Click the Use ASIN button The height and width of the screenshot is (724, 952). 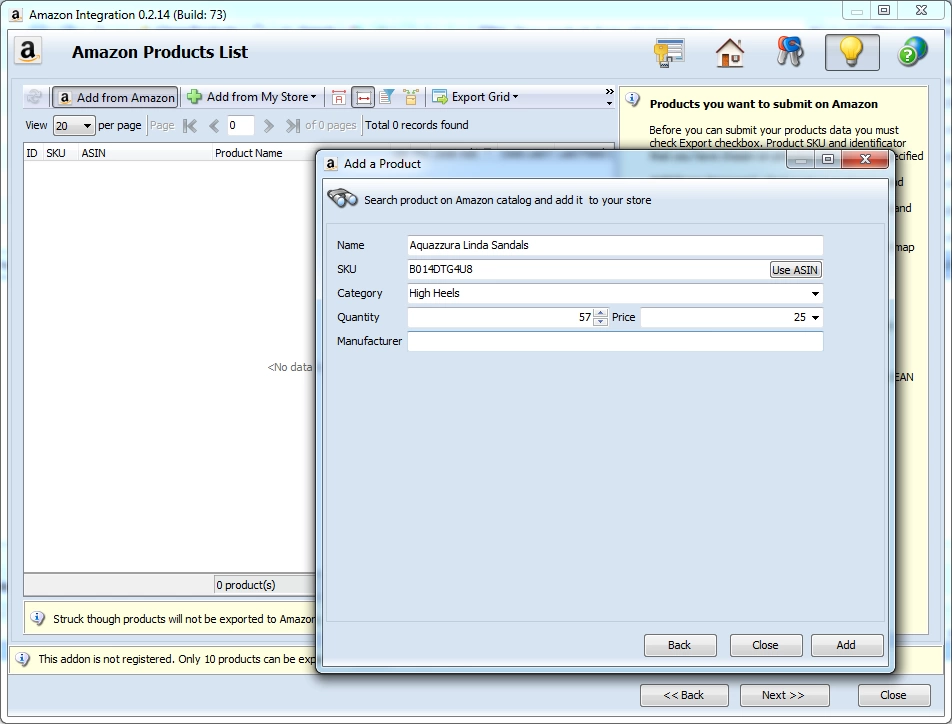tap(795, 270)
